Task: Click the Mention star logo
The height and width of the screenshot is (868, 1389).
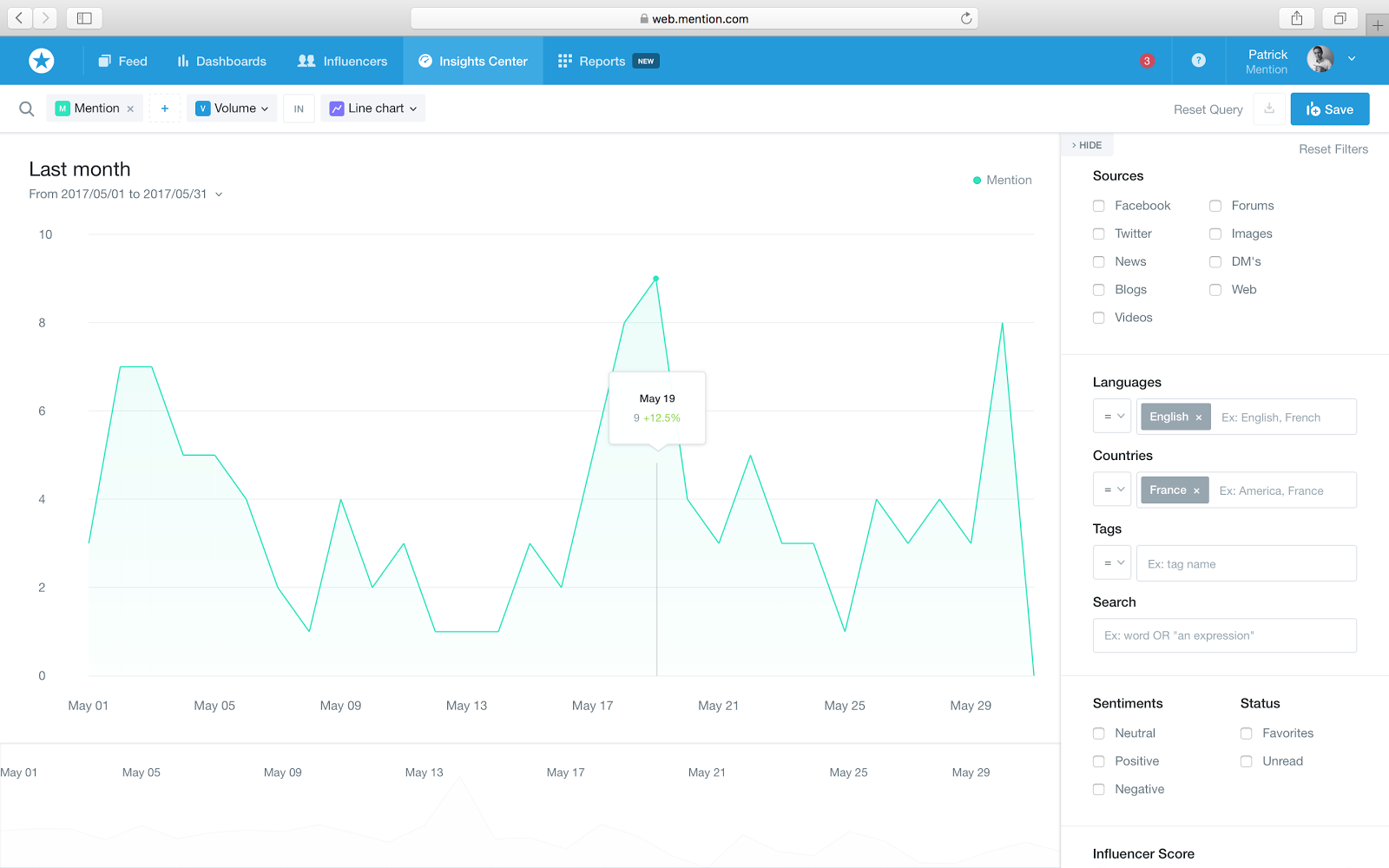Action: tap(42, 61)
